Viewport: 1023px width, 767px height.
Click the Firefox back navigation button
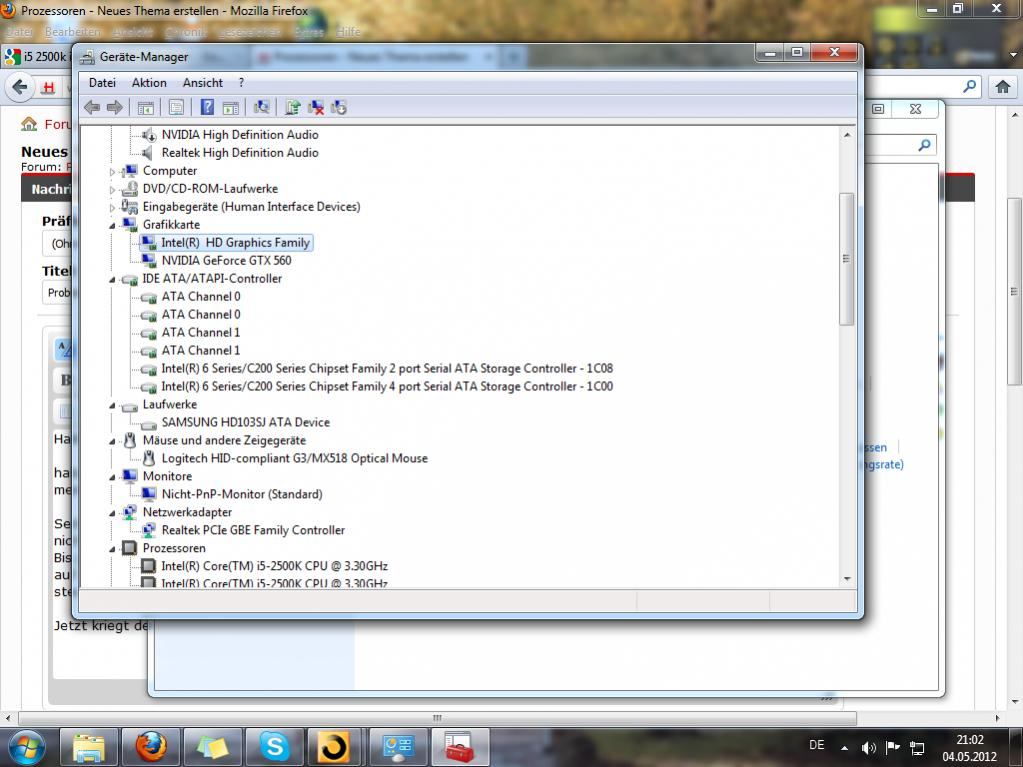20,87
